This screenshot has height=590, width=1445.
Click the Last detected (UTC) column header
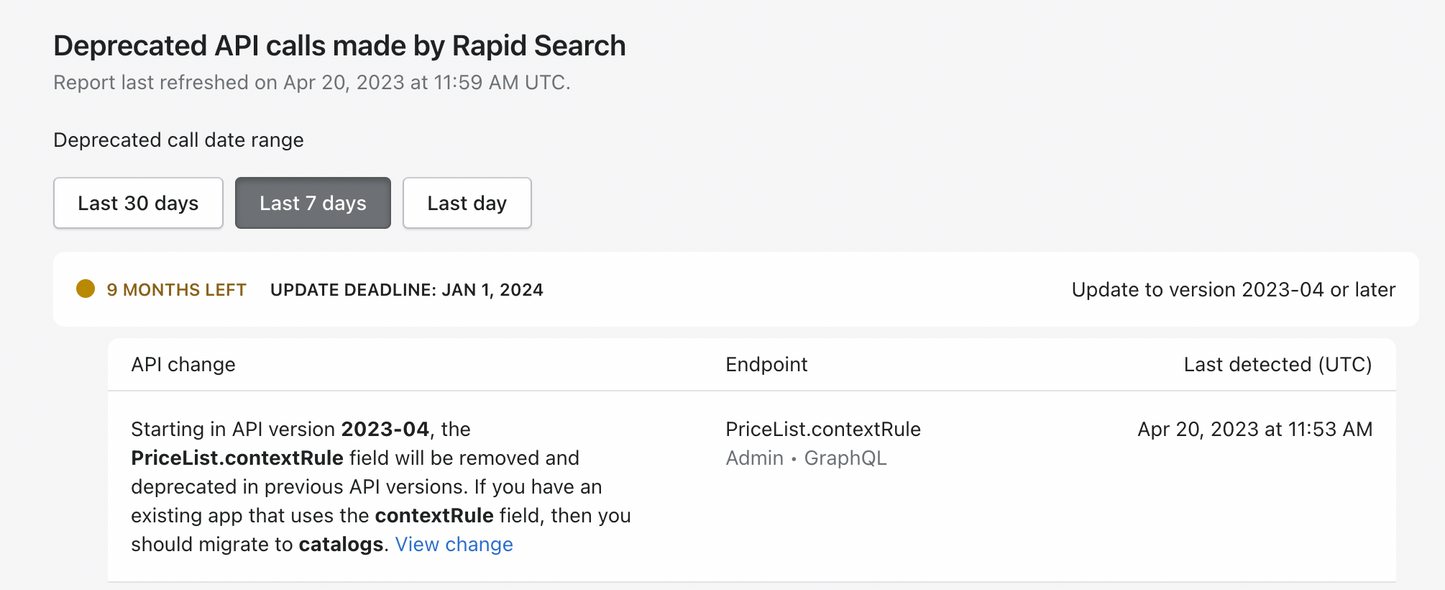(1277, 364)
